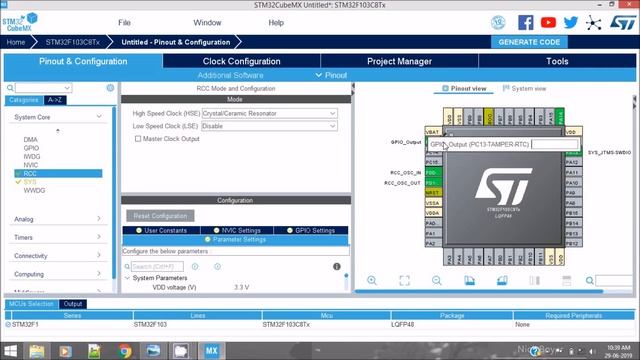Select SYS in System Core list
This screenshot has height=360, width=640.
(30, 182)
